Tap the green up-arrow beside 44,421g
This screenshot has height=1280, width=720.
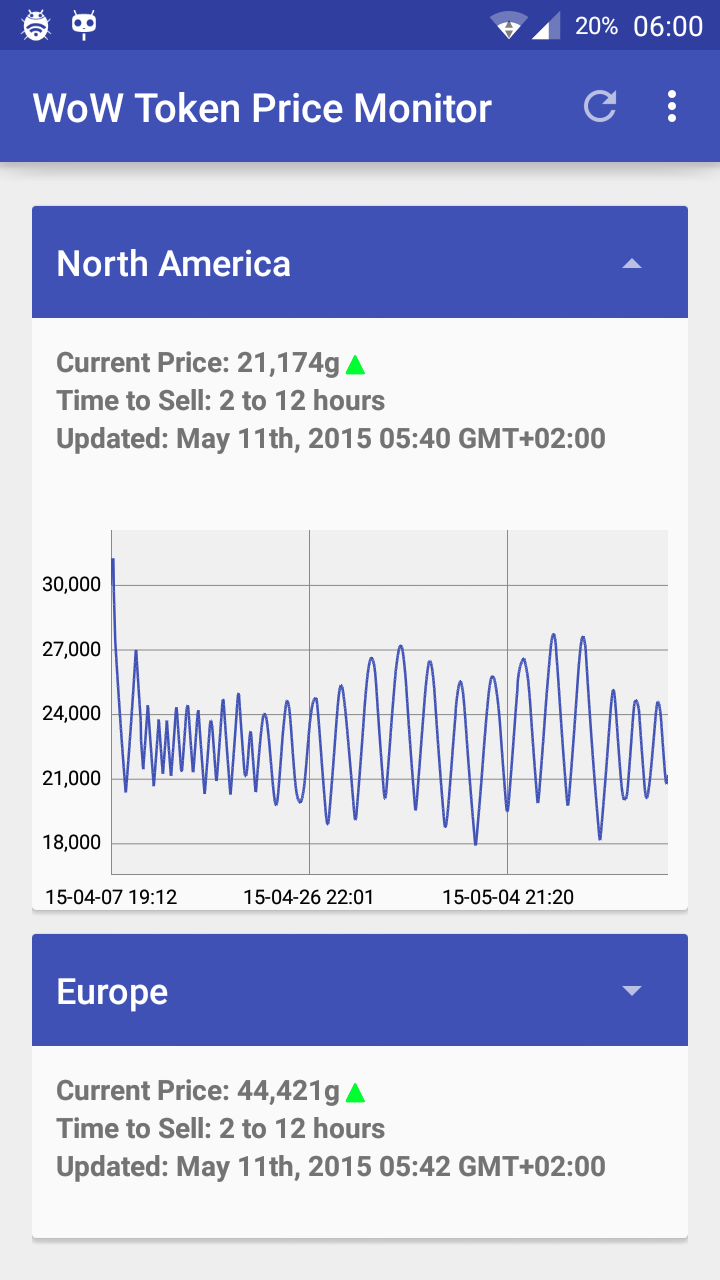(x=355, y=1093)
